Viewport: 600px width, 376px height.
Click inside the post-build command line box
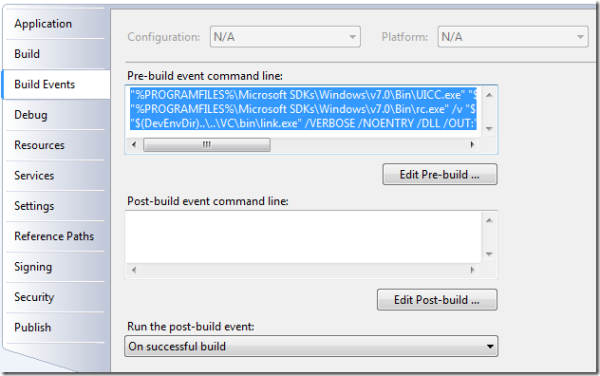(x=304, y=237)
